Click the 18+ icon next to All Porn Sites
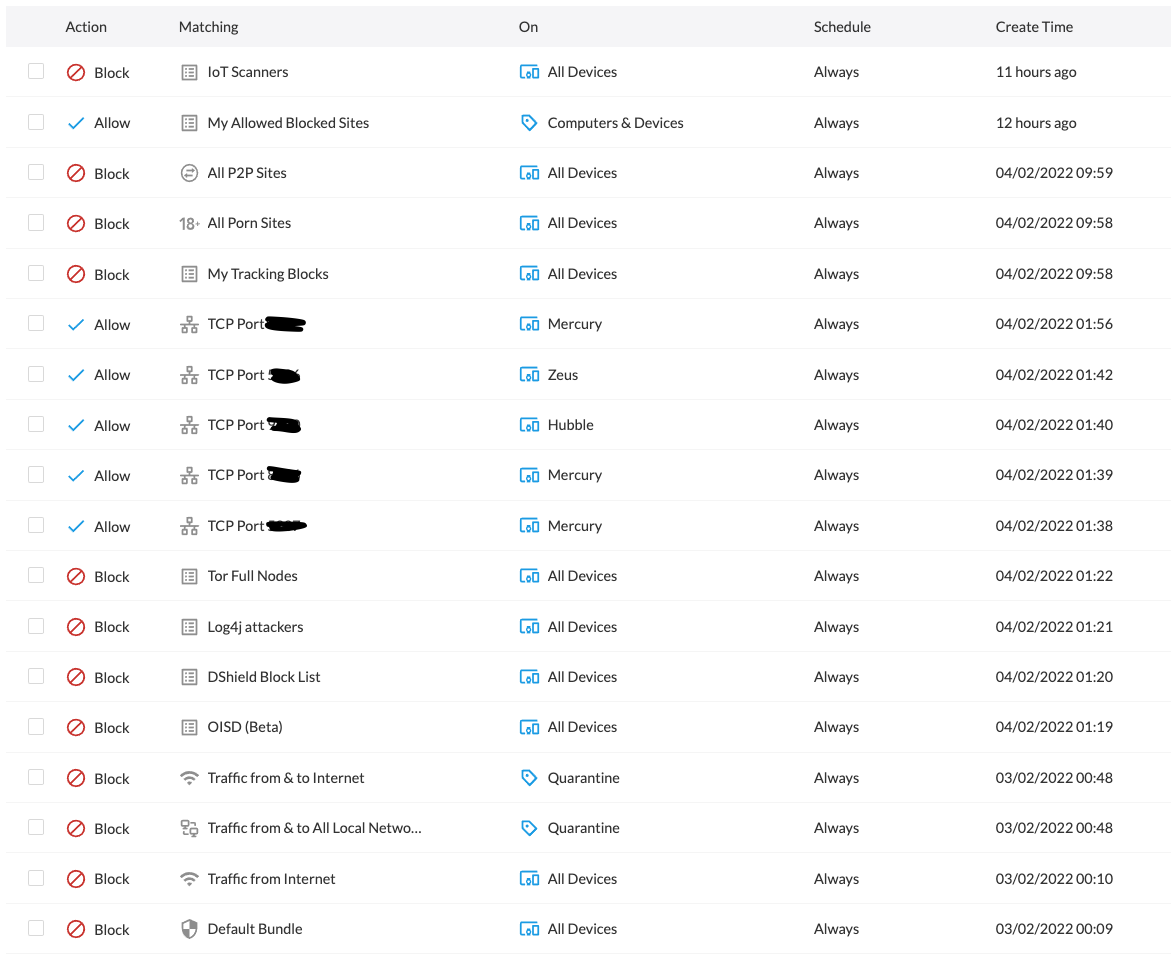 (189, 224)
